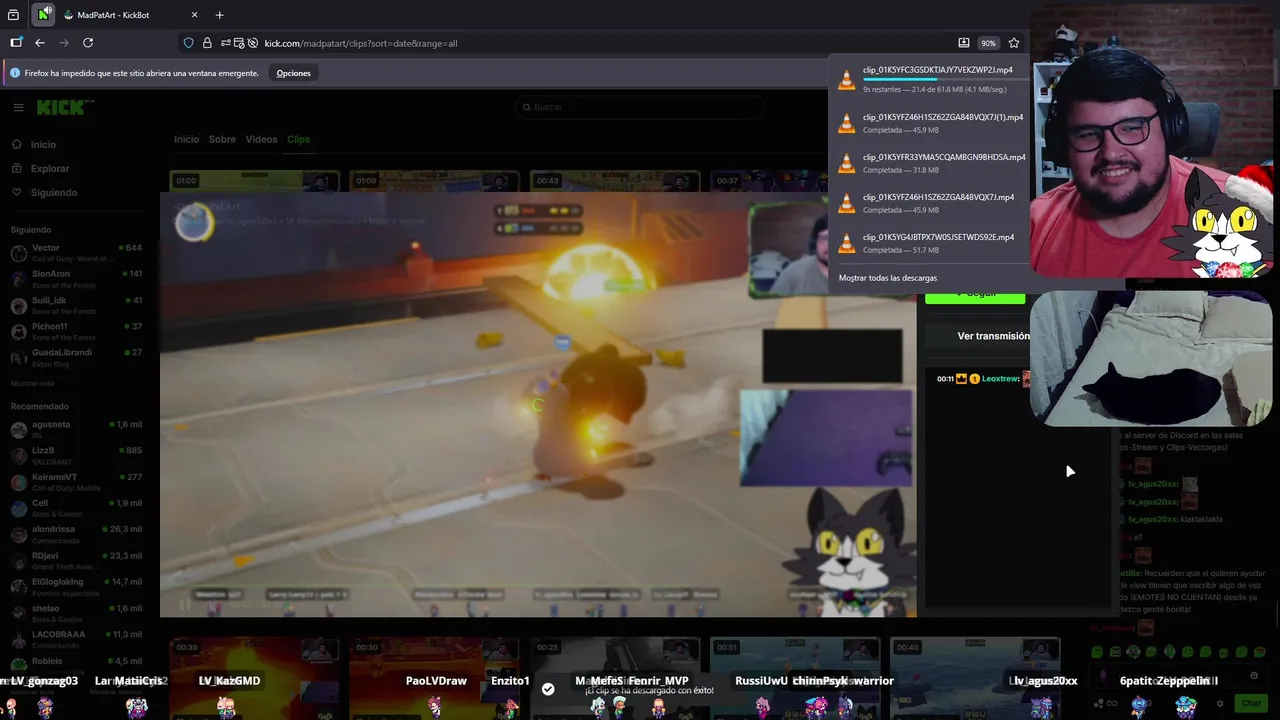Open clip thumbnail with 00:43 duration
Image resolution: width=1280 pixels, height=720 pixels.
coord(615,182)
